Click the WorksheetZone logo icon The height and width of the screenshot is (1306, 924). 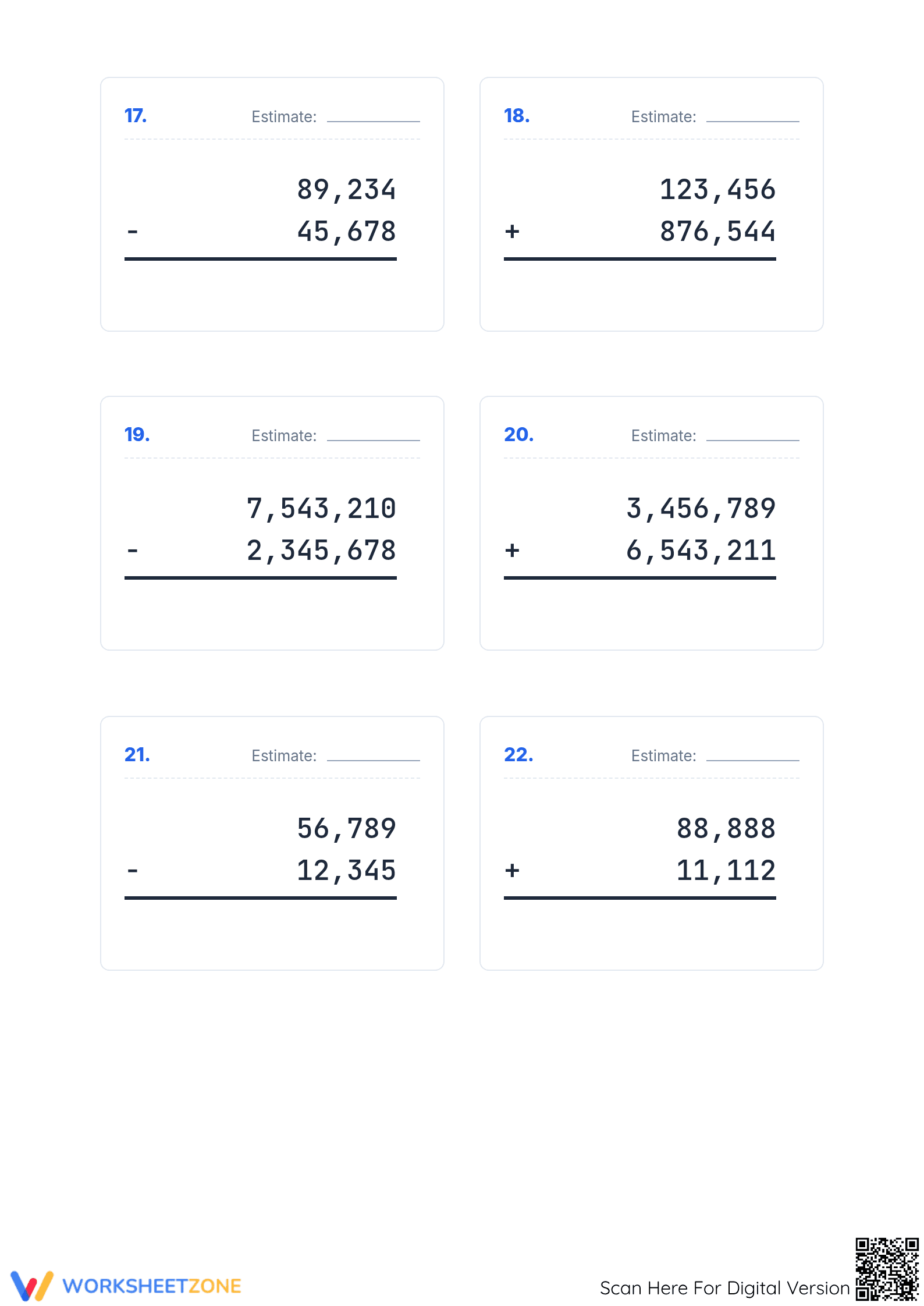pos(32,1285)
